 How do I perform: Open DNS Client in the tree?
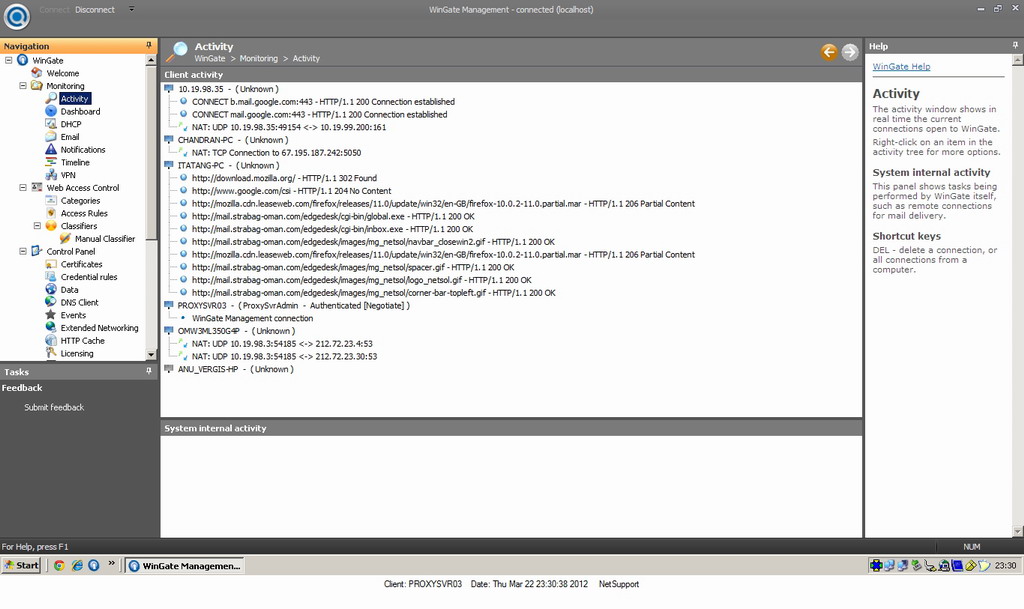tap(80, 302)
